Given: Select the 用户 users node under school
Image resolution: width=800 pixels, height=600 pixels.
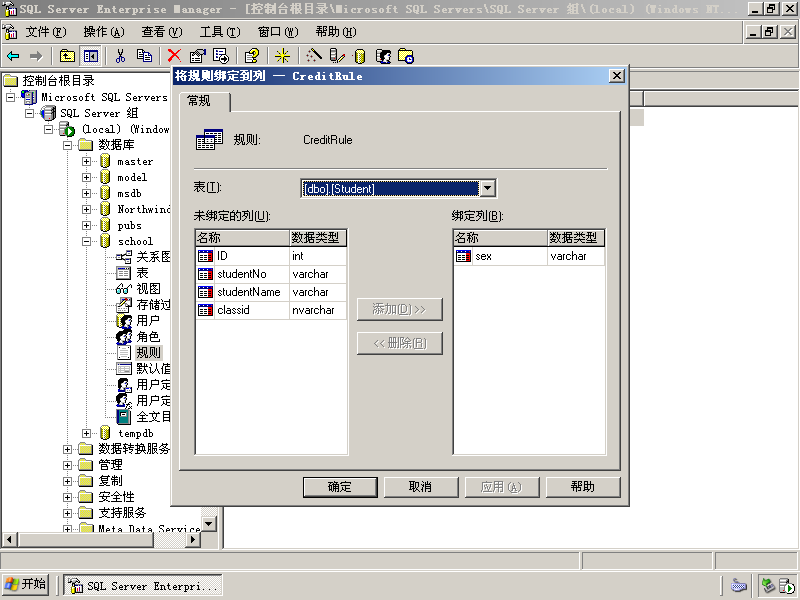Looking at the screenshot, I should pos(148,320).
